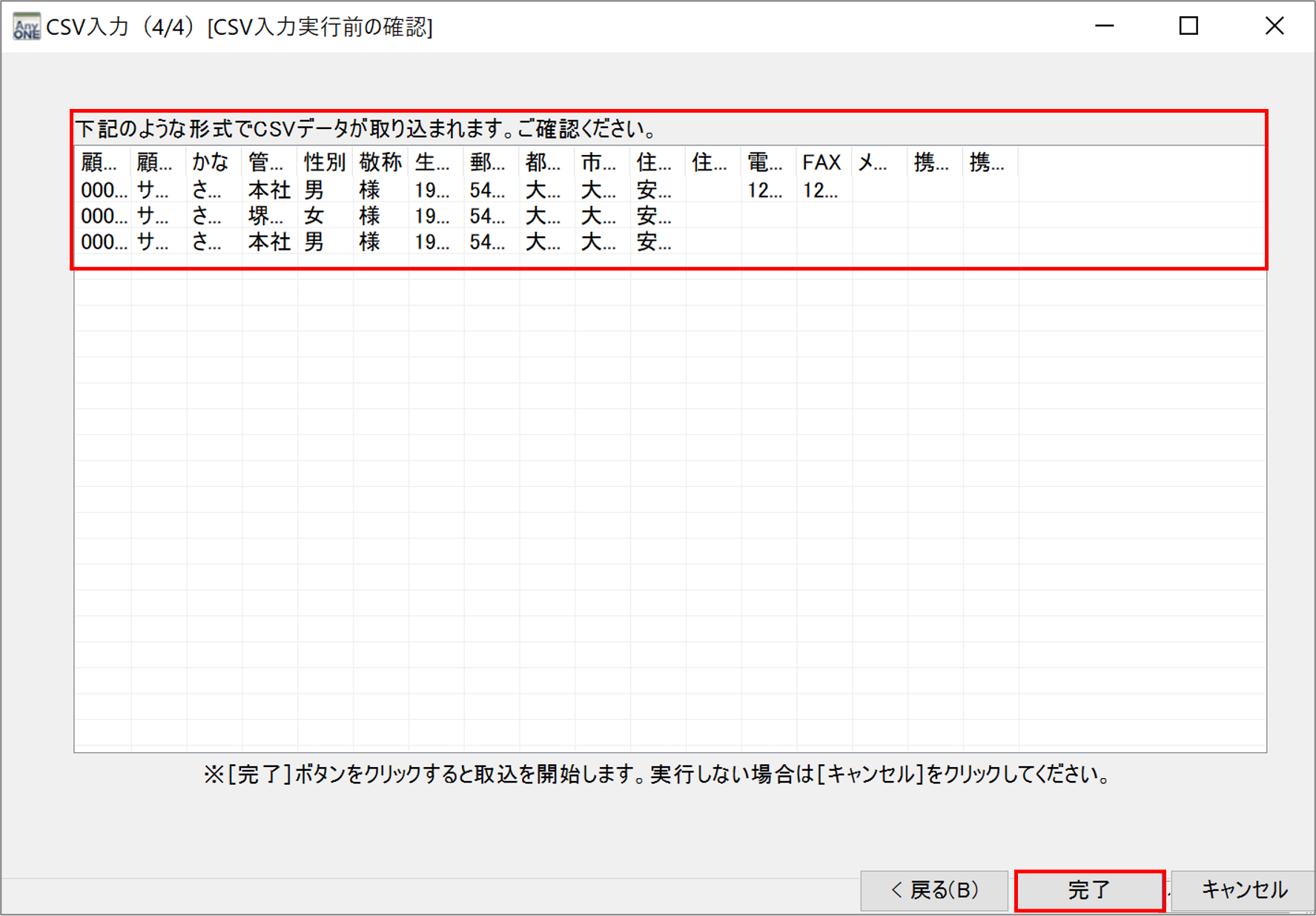Click the FAX column header
The width and height of the screenshot is (1316, 916).
[821, 163]
